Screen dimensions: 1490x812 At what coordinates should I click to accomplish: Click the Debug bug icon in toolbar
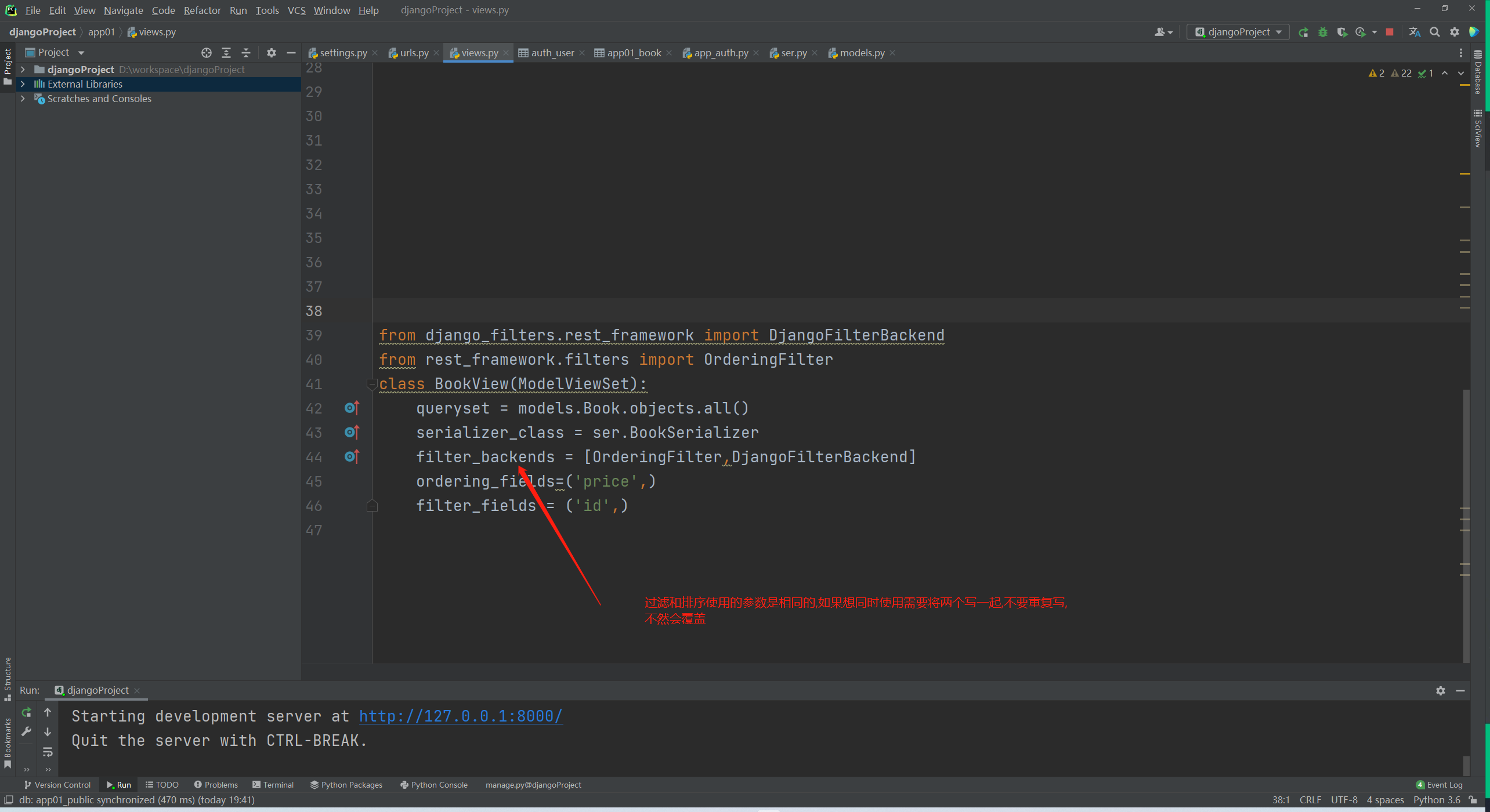[1323, 32]
